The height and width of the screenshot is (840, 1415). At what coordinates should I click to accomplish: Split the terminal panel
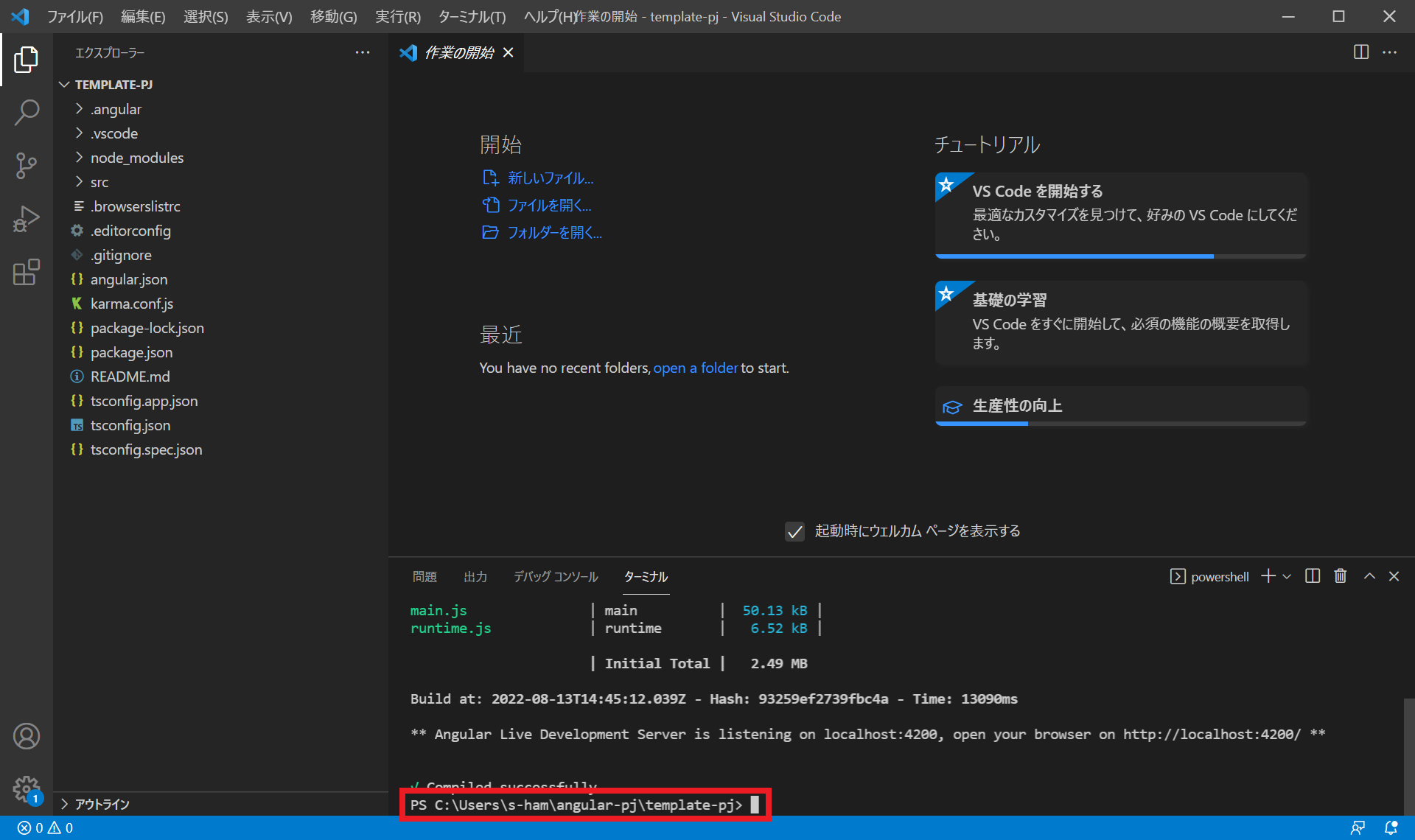[x=1313, y=576]
